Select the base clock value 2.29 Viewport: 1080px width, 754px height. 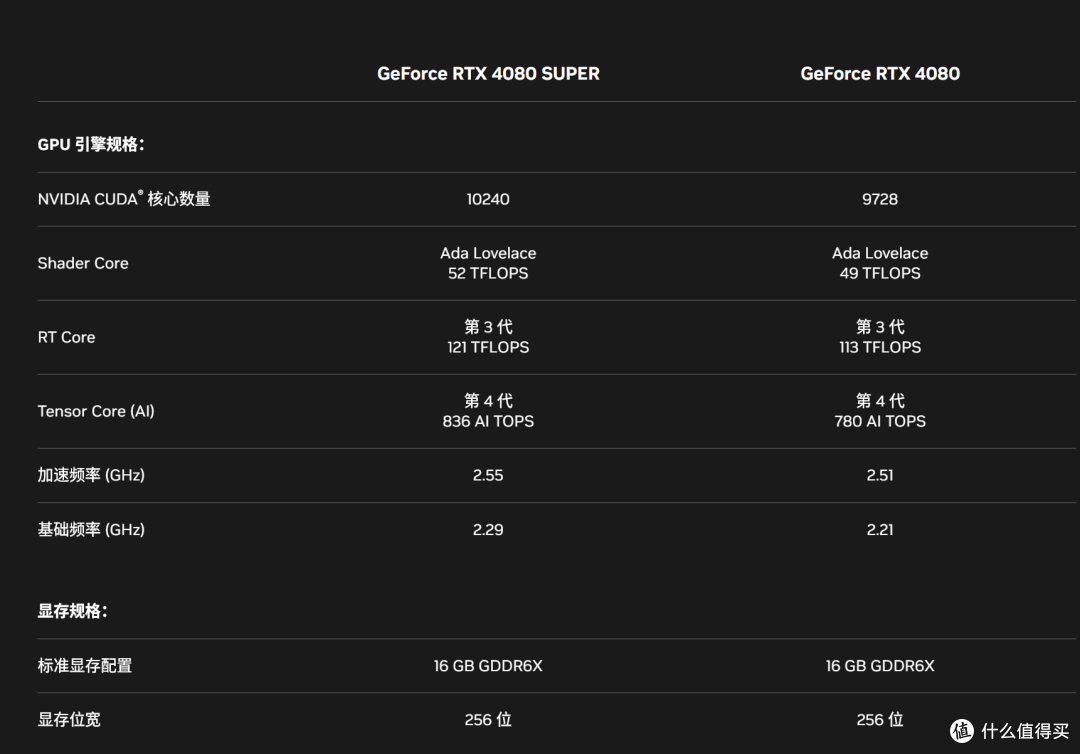(x=488, y=530)
